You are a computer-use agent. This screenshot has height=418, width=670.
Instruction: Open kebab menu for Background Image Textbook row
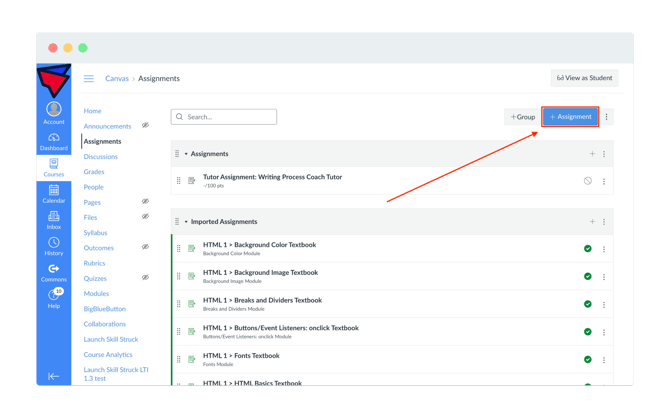pos(604,277)
